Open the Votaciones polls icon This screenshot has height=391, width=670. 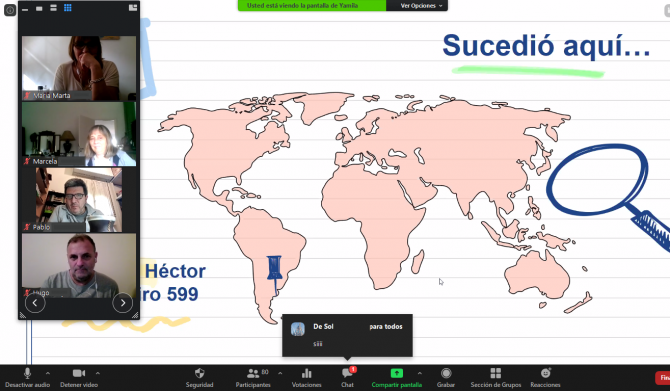306,378
